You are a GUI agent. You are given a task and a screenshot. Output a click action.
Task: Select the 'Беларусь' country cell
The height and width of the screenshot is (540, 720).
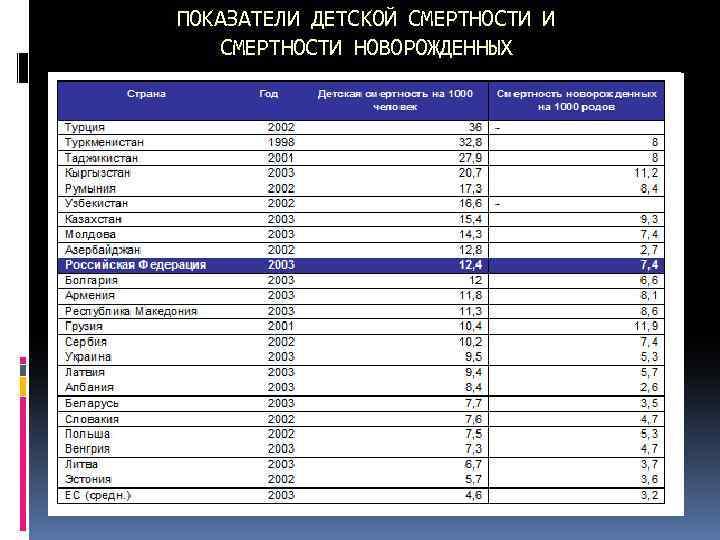point(92,403)
